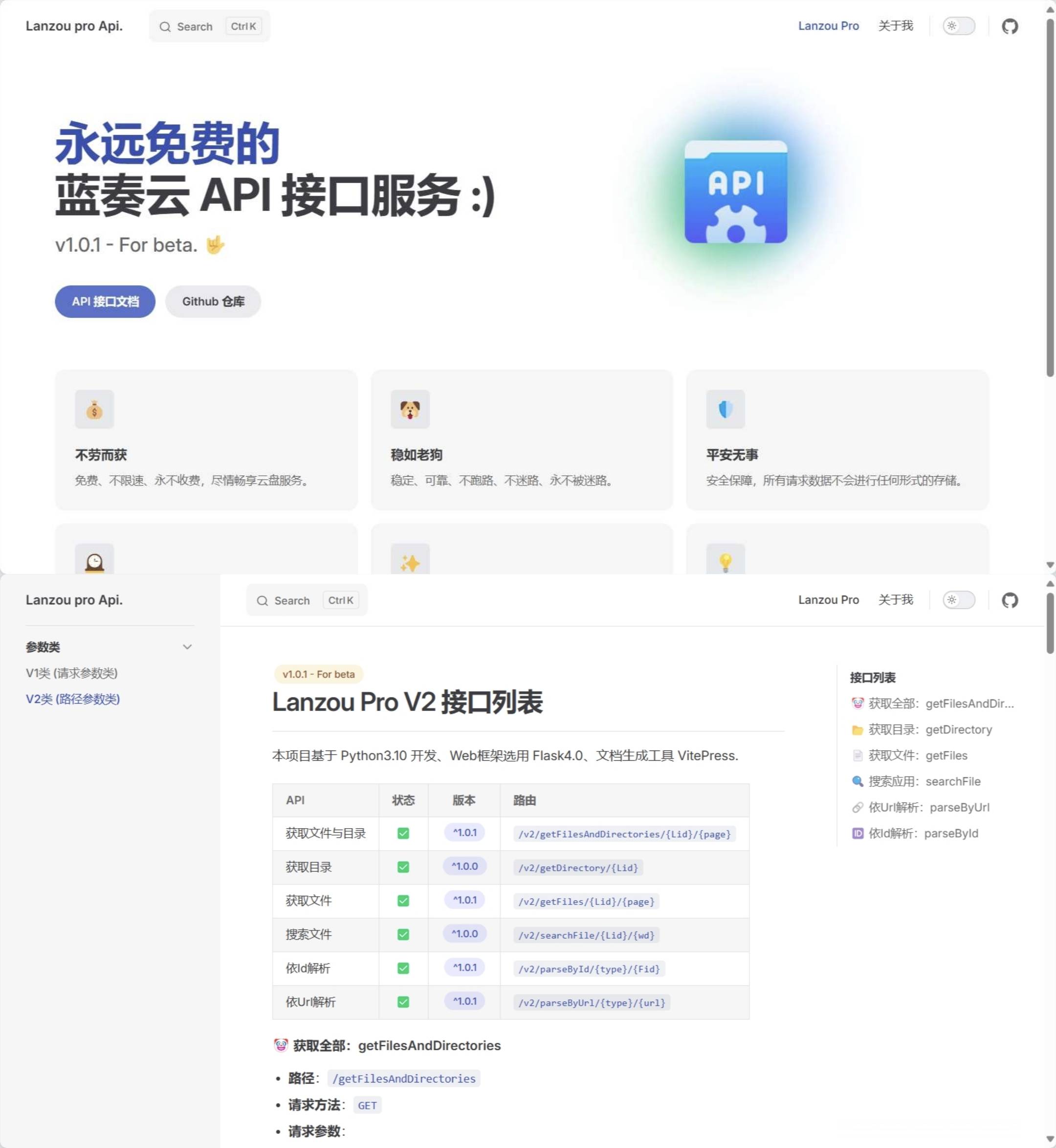Screen dimensions: 1056x1148
Task: Click the API 接口文档 button
Action: pyautogui.click(x=105, y=301)
